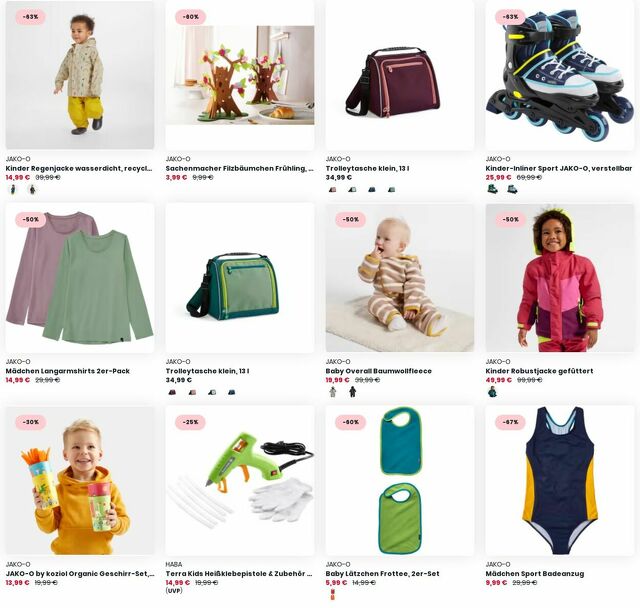Open Sachenmacher Filzbäumchen Frühling product title

click(240, 168)
